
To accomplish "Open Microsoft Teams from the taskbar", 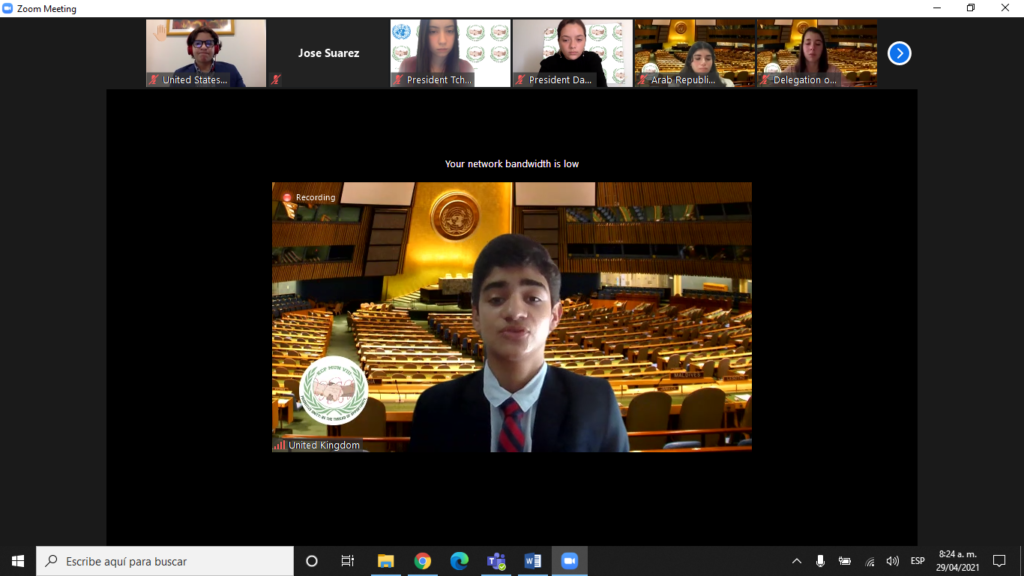I will click(x=494, y=561).
